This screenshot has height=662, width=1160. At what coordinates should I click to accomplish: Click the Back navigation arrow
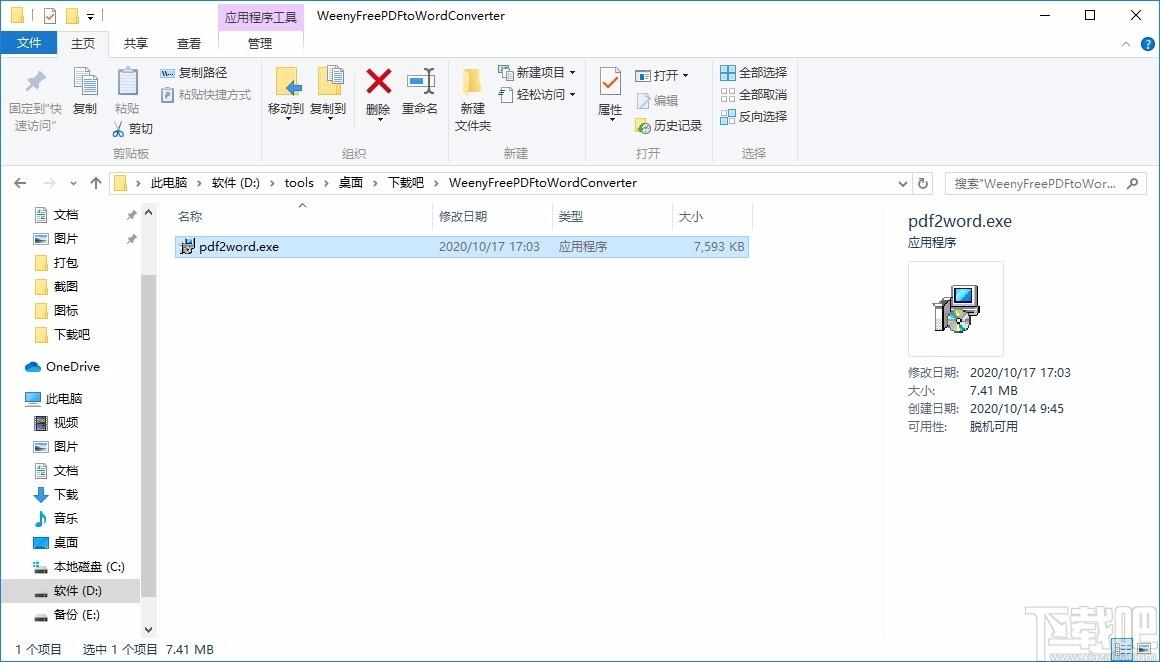click(20, 183)
